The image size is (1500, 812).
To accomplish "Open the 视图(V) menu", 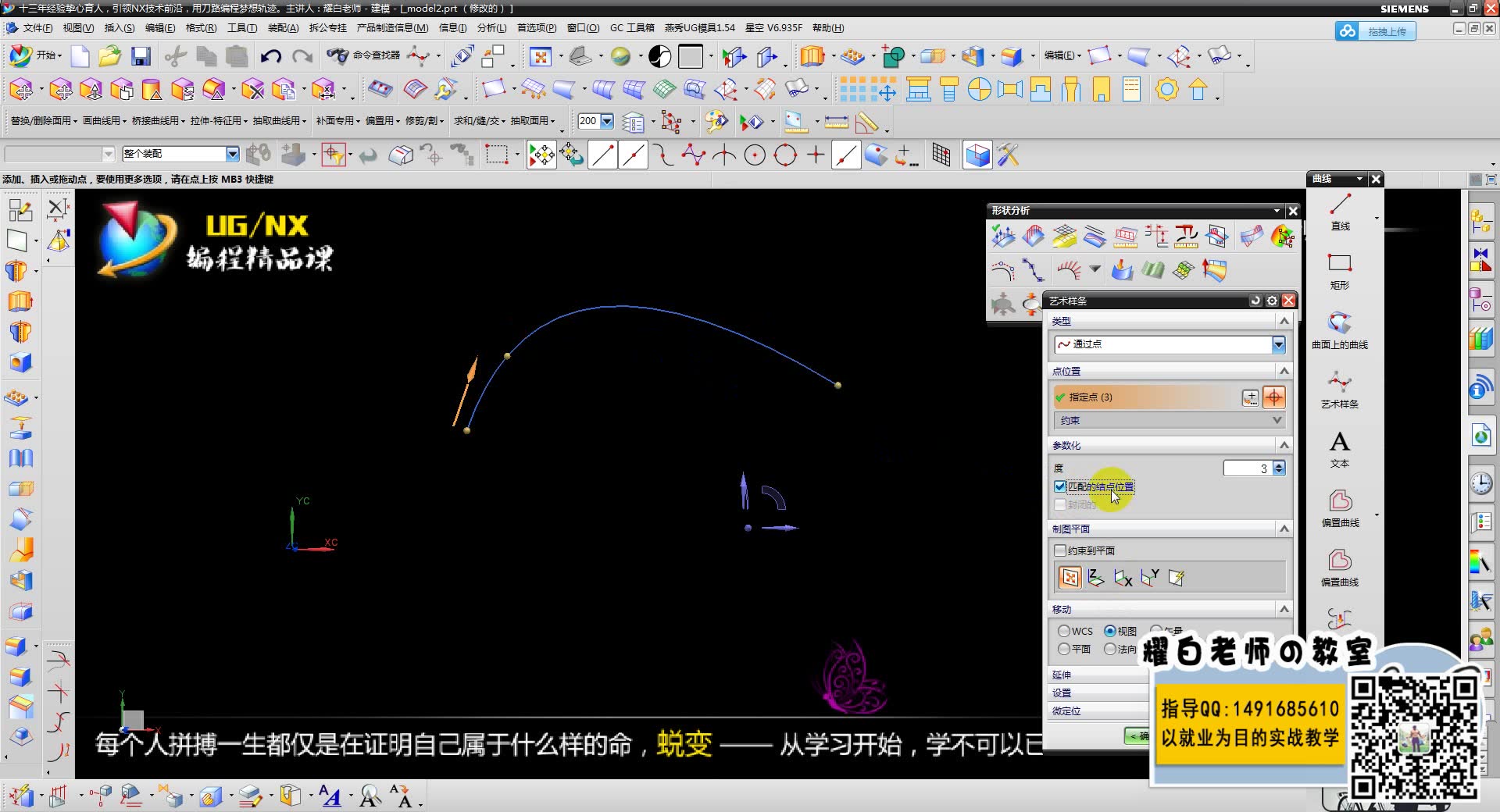I will pos(78,28).
